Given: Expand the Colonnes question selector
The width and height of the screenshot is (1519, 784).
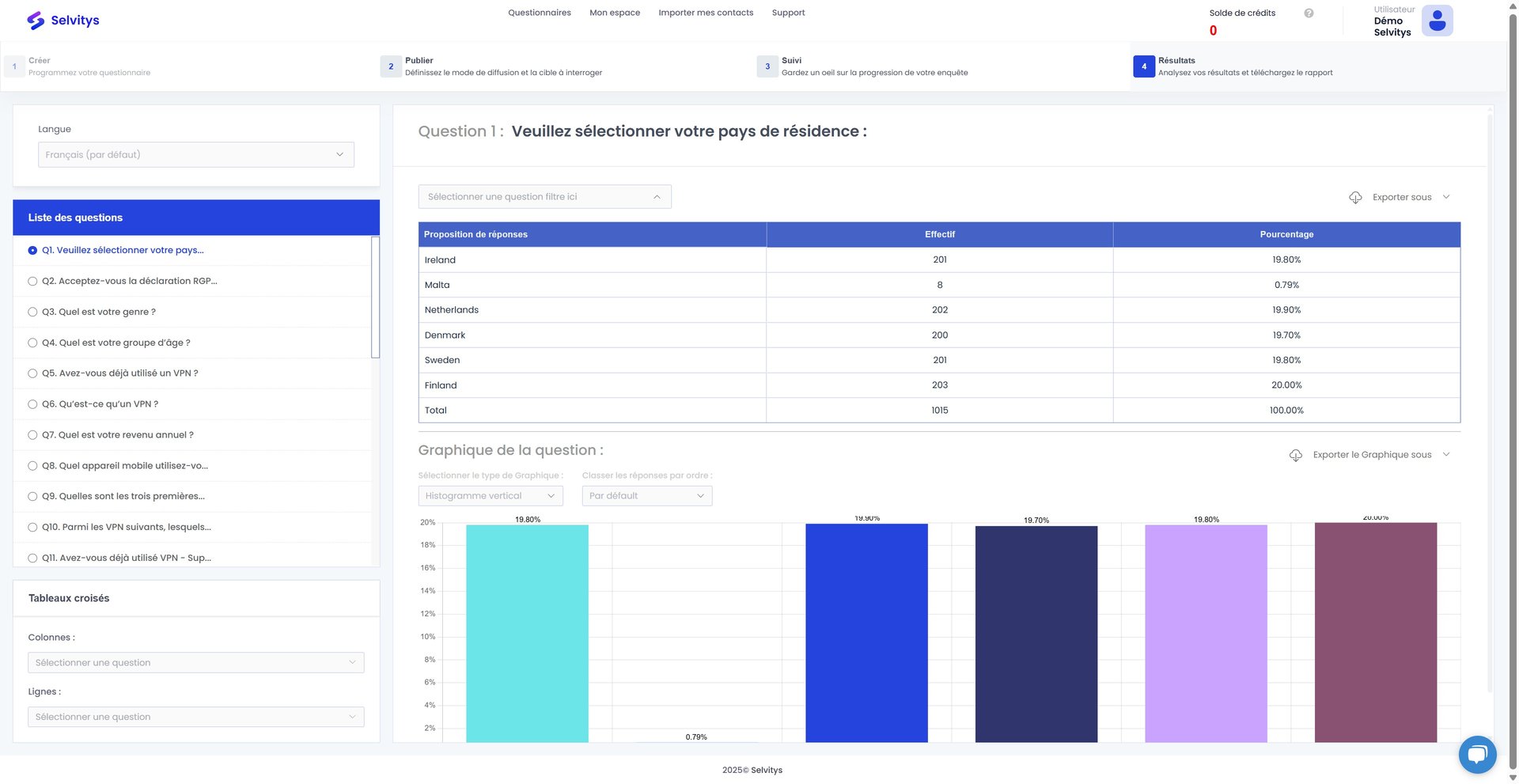Looking at the screenshot, I should tap(195, 663).
